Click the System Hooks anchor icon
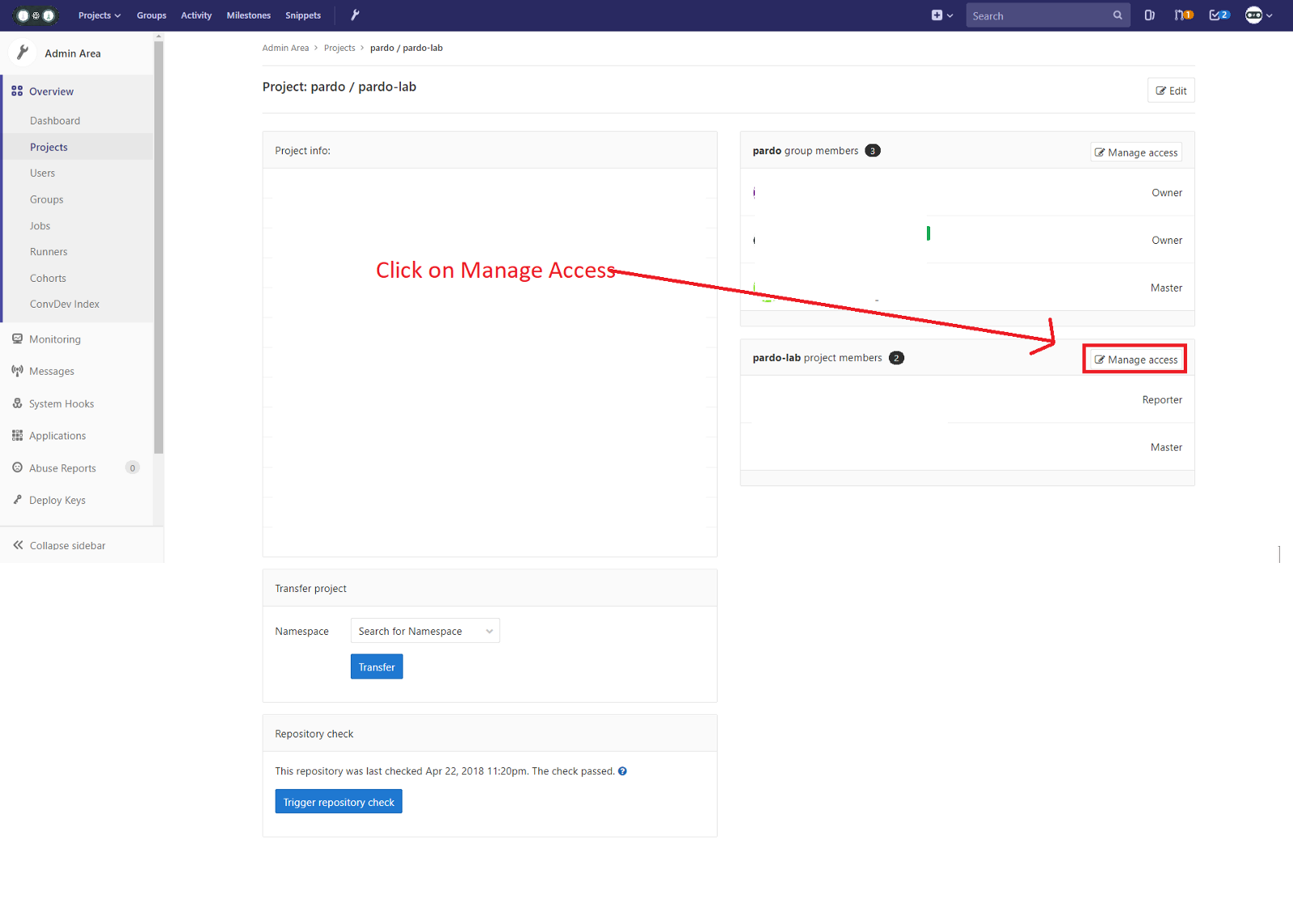 click(x=17, y=403)
